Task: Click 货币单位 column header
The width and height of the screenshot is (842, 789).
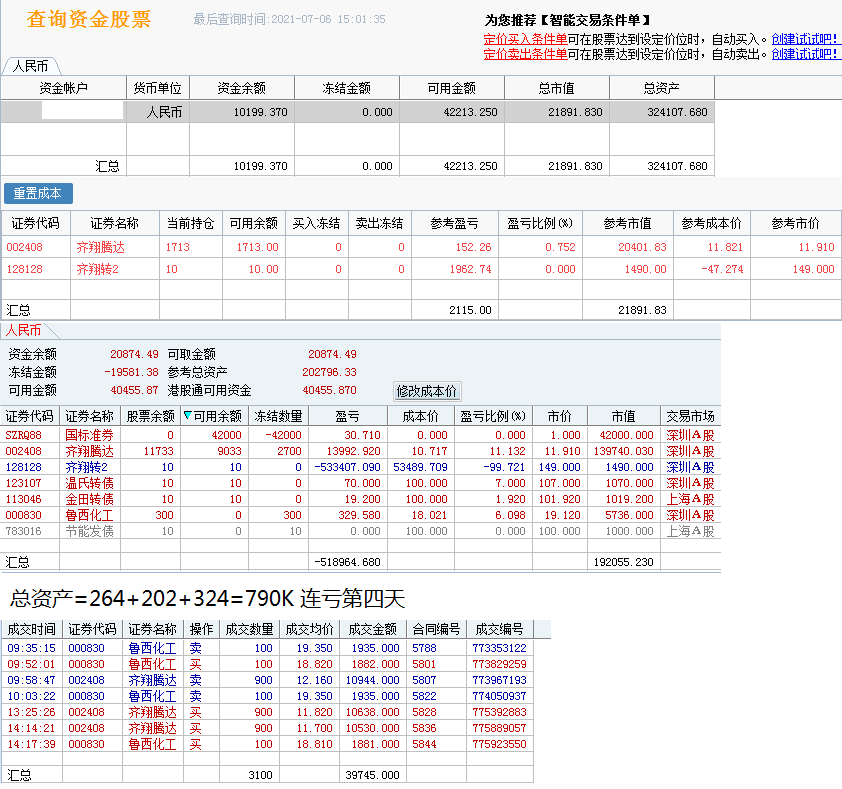Action: coord(158,88)
